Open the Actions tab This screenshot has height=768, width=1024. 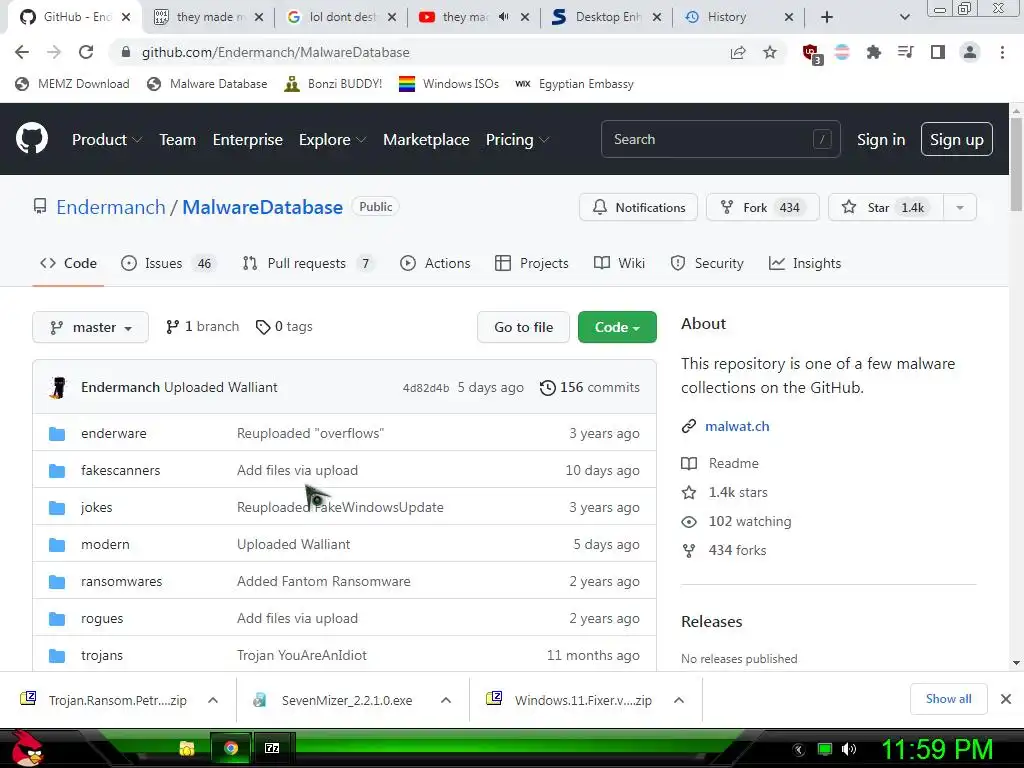tap(435, 263)
